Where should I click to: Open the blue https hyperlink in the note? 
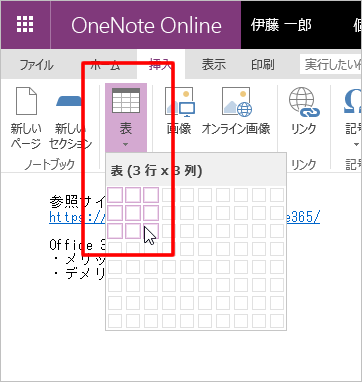(x=184, y=218)
